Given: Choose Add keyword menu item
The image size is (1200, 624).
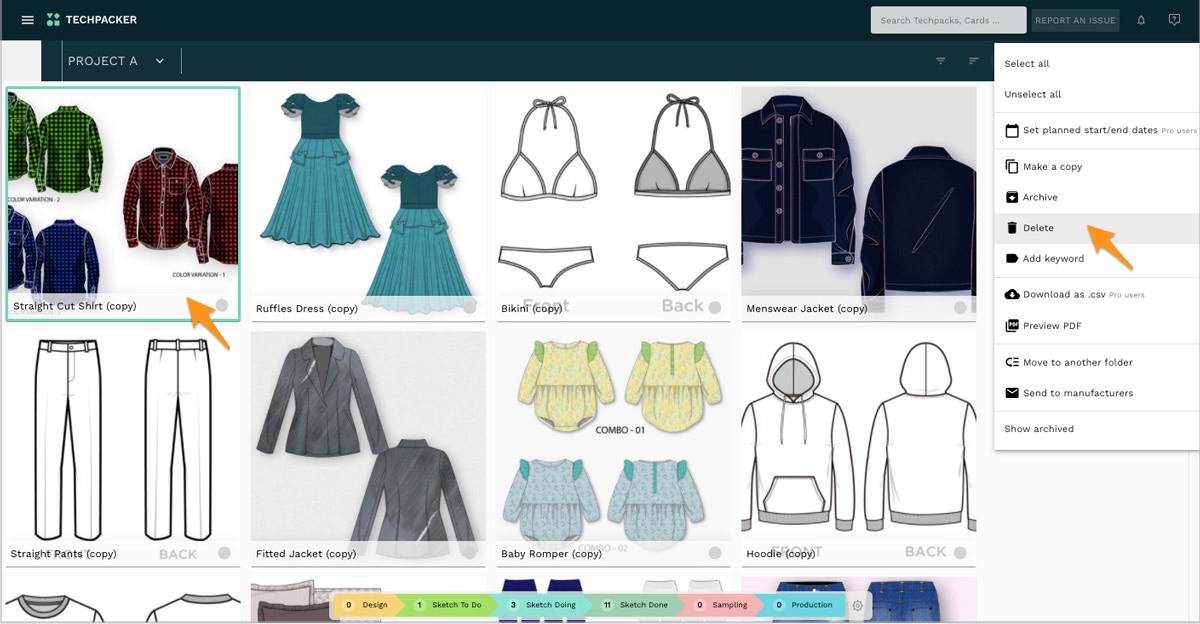Looking at the screenshot, I should click(x=1097, y=258).
